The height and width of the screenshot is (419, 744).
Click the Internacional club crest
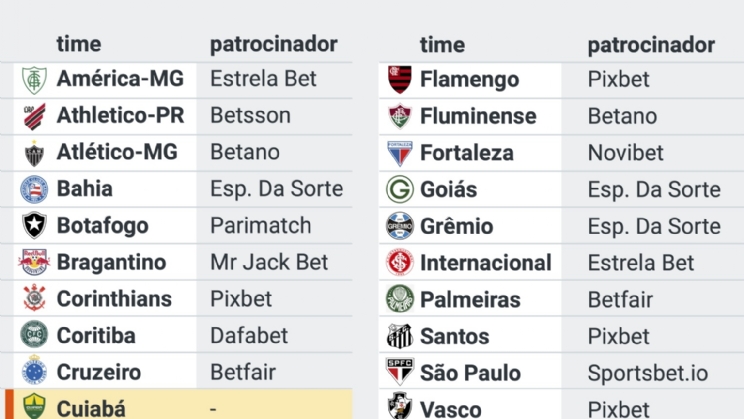click(400, 263)
